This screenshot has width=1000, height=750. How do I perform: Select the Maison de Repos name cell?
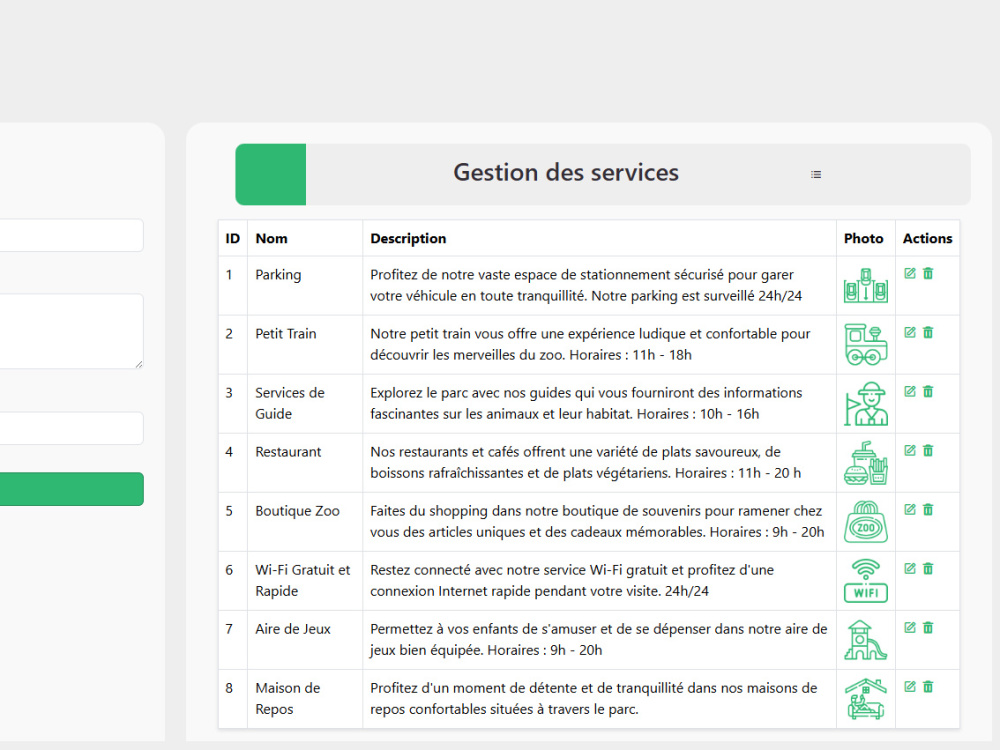tap(305, 699)
